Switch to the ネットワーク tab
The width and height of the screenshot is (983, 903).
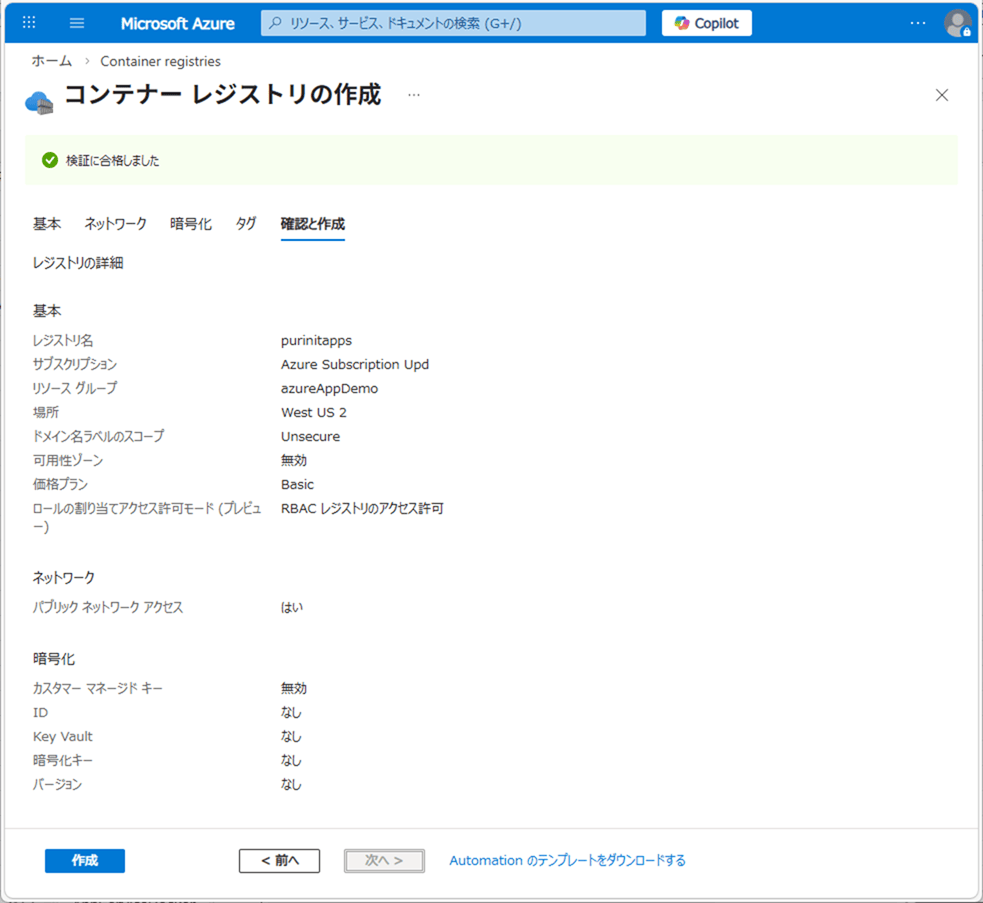coord(115,224)
